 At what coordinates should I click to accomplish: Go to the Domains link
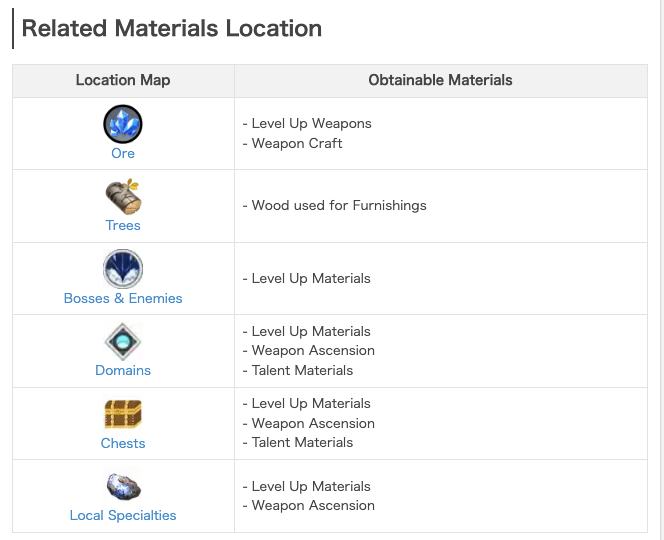click(123, 370)
